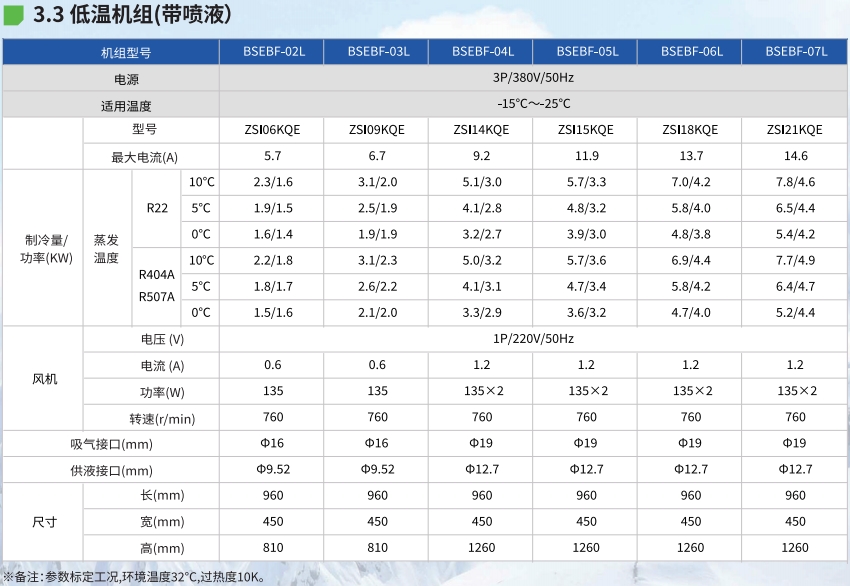
Task: Click the 机组型号 header cell
Action: tap(126, 52)
